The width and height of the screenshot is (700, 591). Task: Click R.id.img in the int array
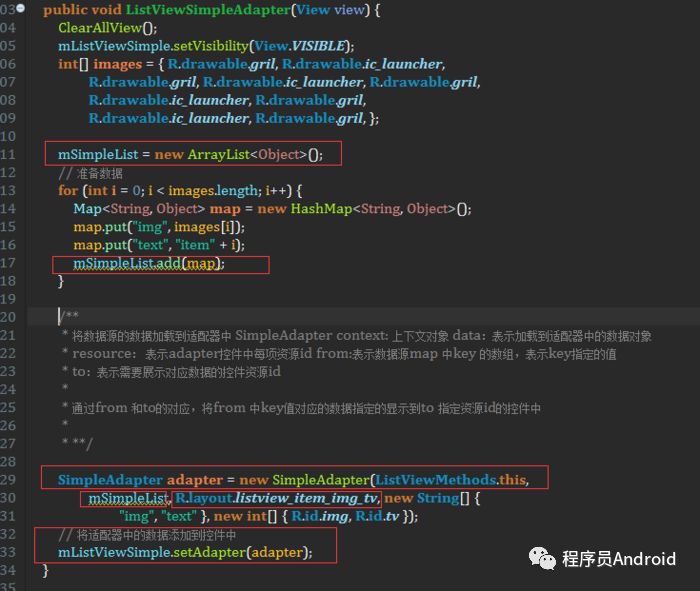[319, 516]
